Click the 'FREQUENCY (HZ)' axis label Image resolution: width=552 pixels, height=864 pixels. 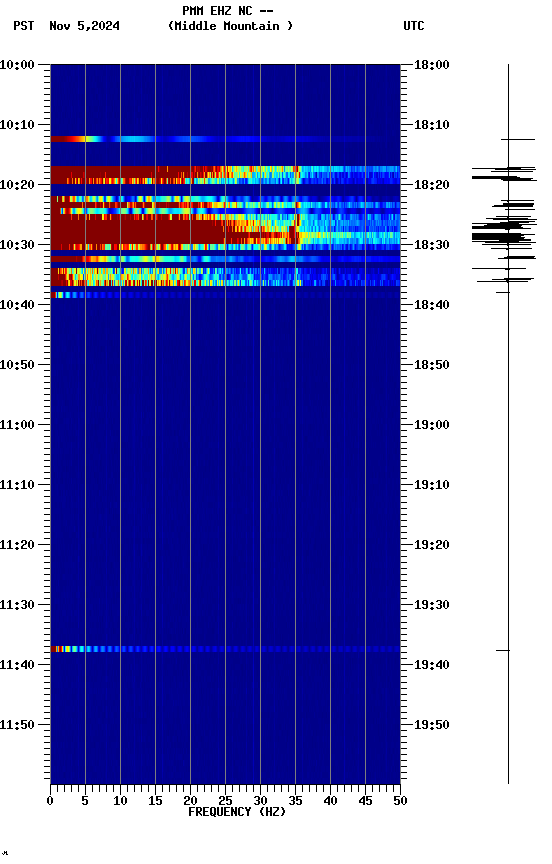click(237, 812)
